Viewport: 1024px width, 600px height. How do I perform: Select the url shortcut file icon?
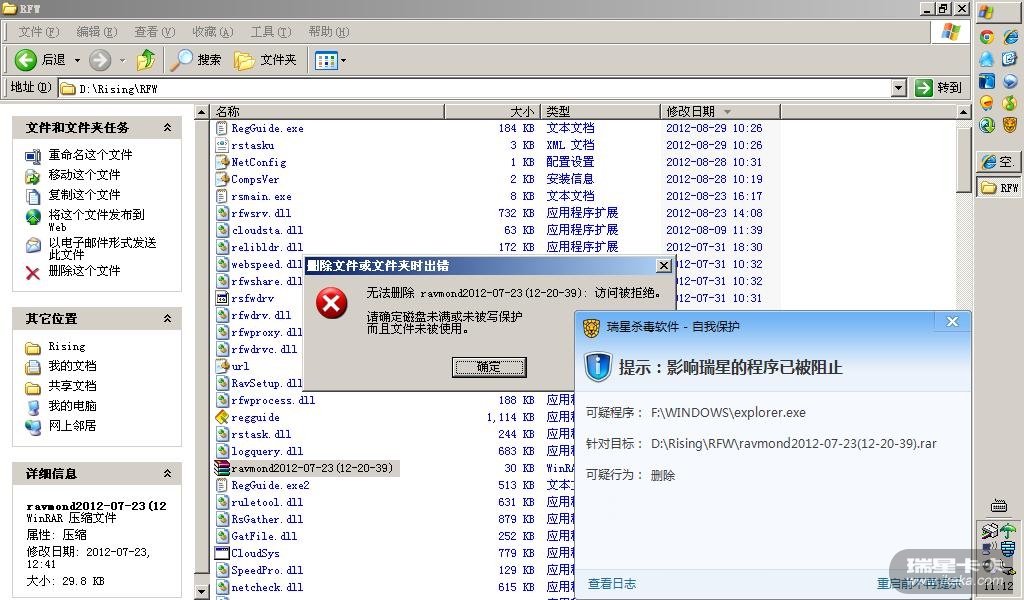[222, 366]
